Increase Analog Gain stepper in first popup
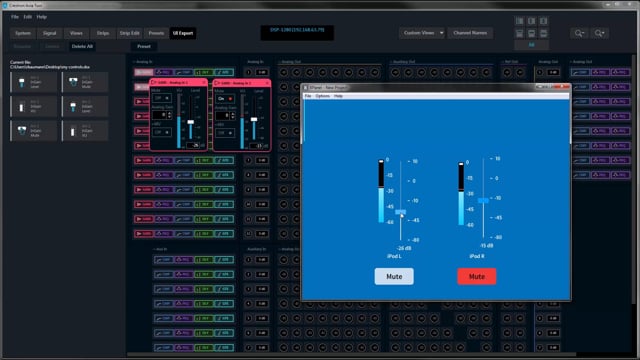The image size is (640, 360). click(x=169, y=113)
